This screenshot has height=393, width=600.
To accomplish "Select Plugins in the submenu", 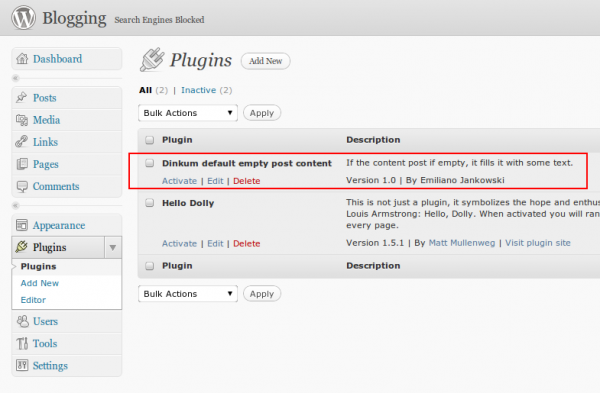I will point(38,266).
